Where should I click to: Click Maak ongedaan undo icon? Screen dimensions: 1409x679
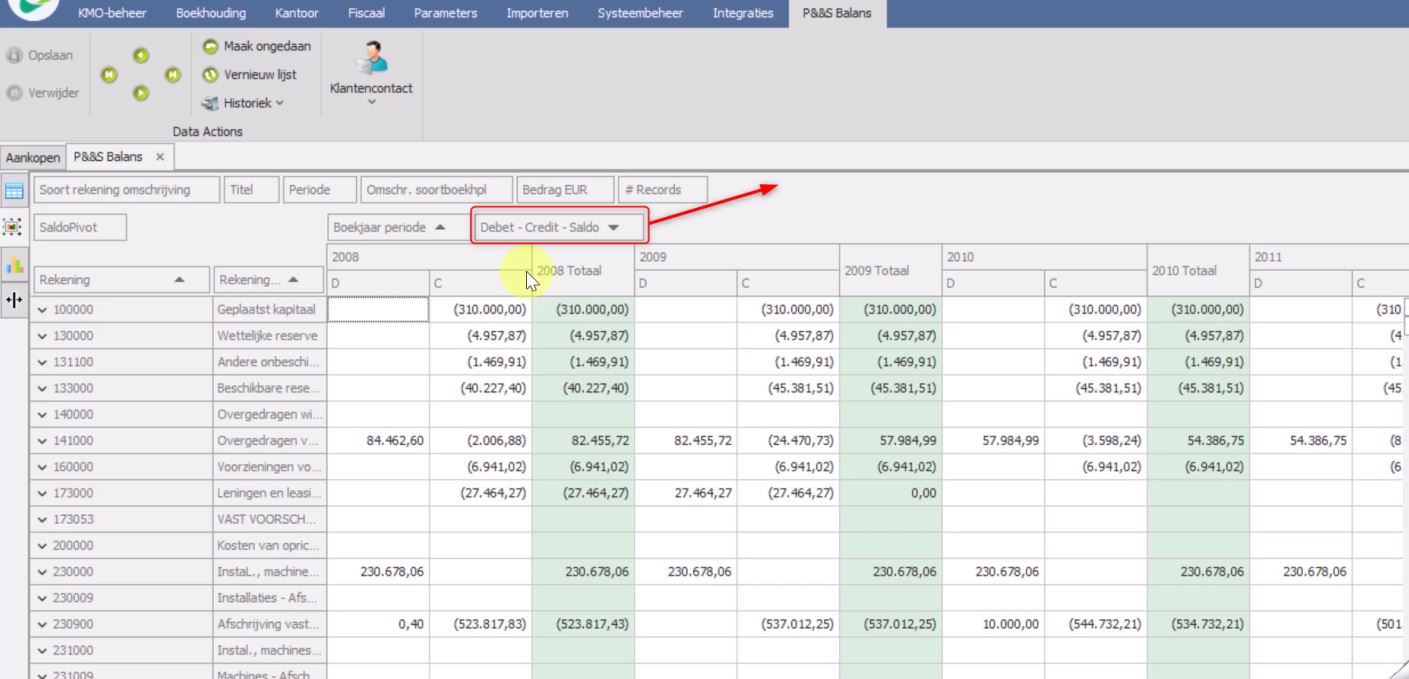coord(210,46)
